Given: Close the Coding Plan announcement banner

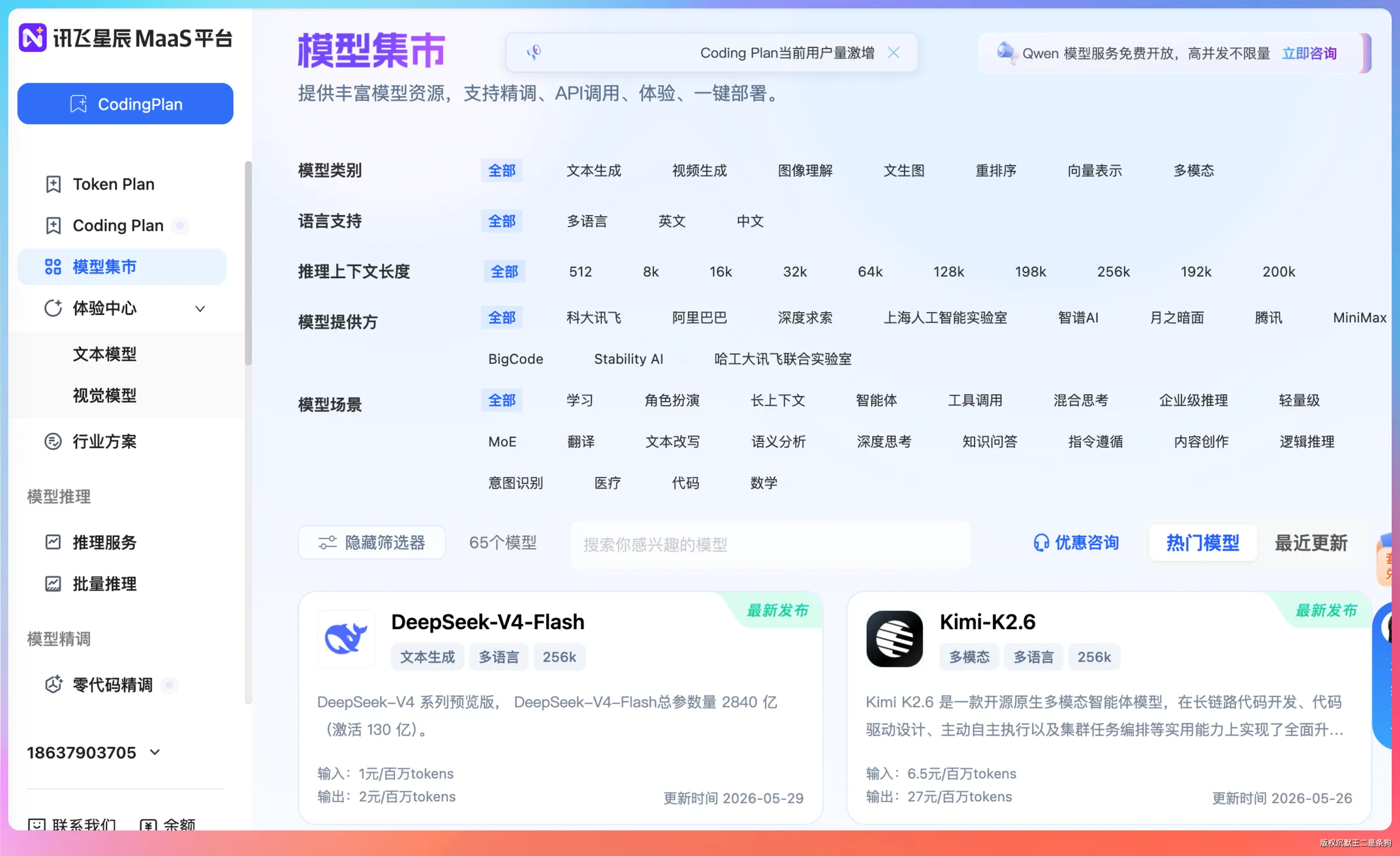Looking at the screenshot, I should pyautogui.click(x=893, y=52).
